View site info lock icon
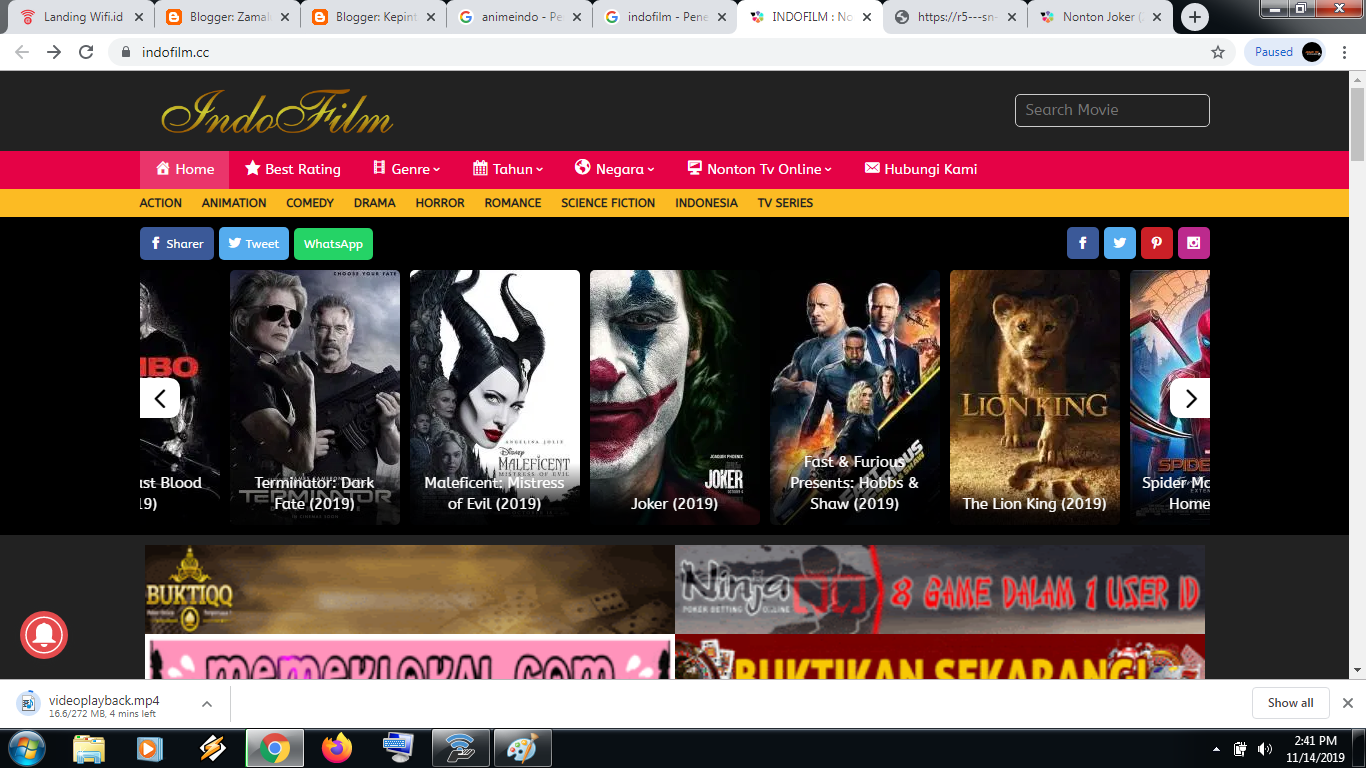 click(x=126, y=52)
